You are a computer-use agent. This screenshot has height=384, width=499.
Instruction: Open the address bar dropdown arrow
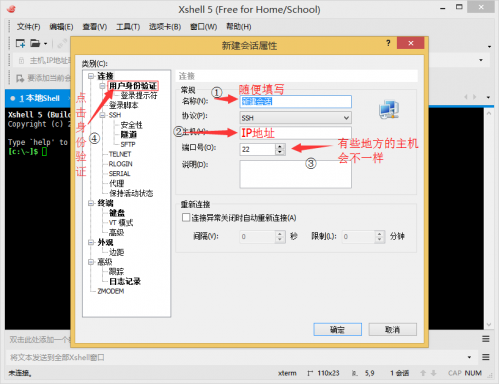481,60
